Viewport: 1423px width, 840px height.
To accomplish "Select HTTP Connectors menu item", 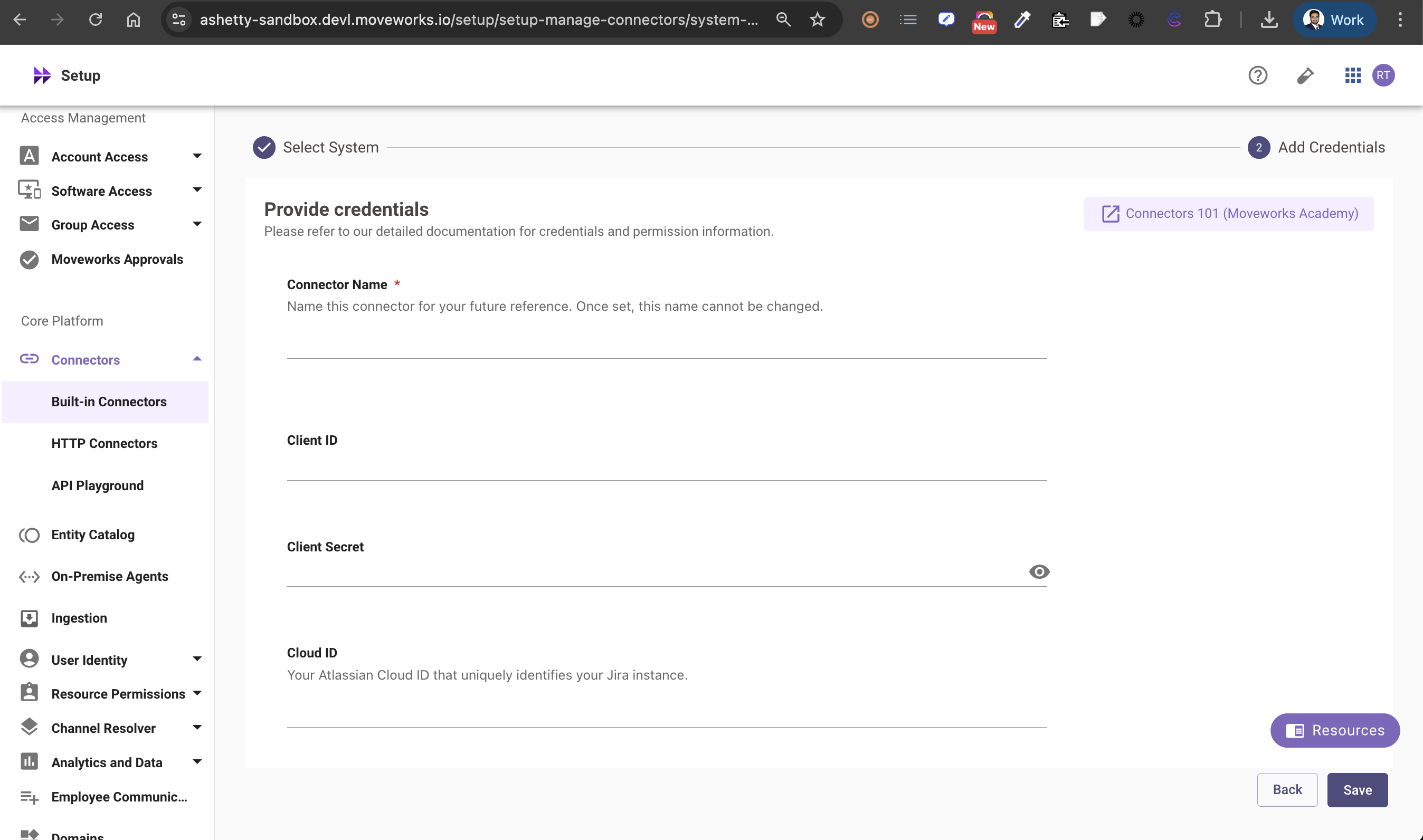I will pyautogui.click(x=104, y=443).
